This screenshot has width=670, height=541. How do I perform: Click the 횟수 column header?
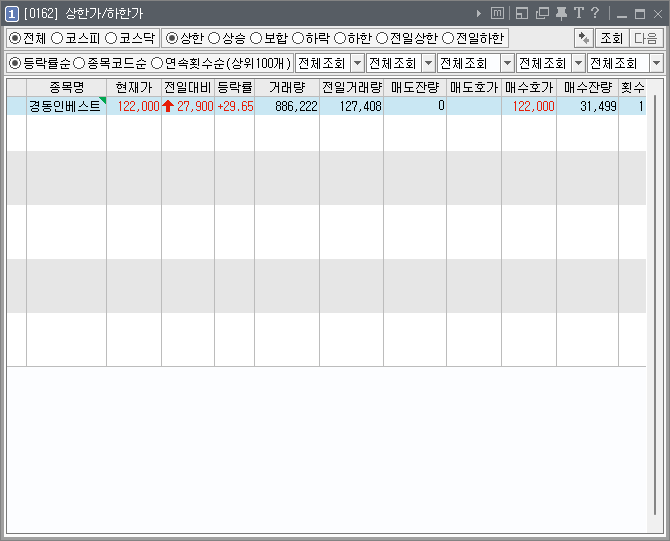pyautogui.click(x=632, y=88)
